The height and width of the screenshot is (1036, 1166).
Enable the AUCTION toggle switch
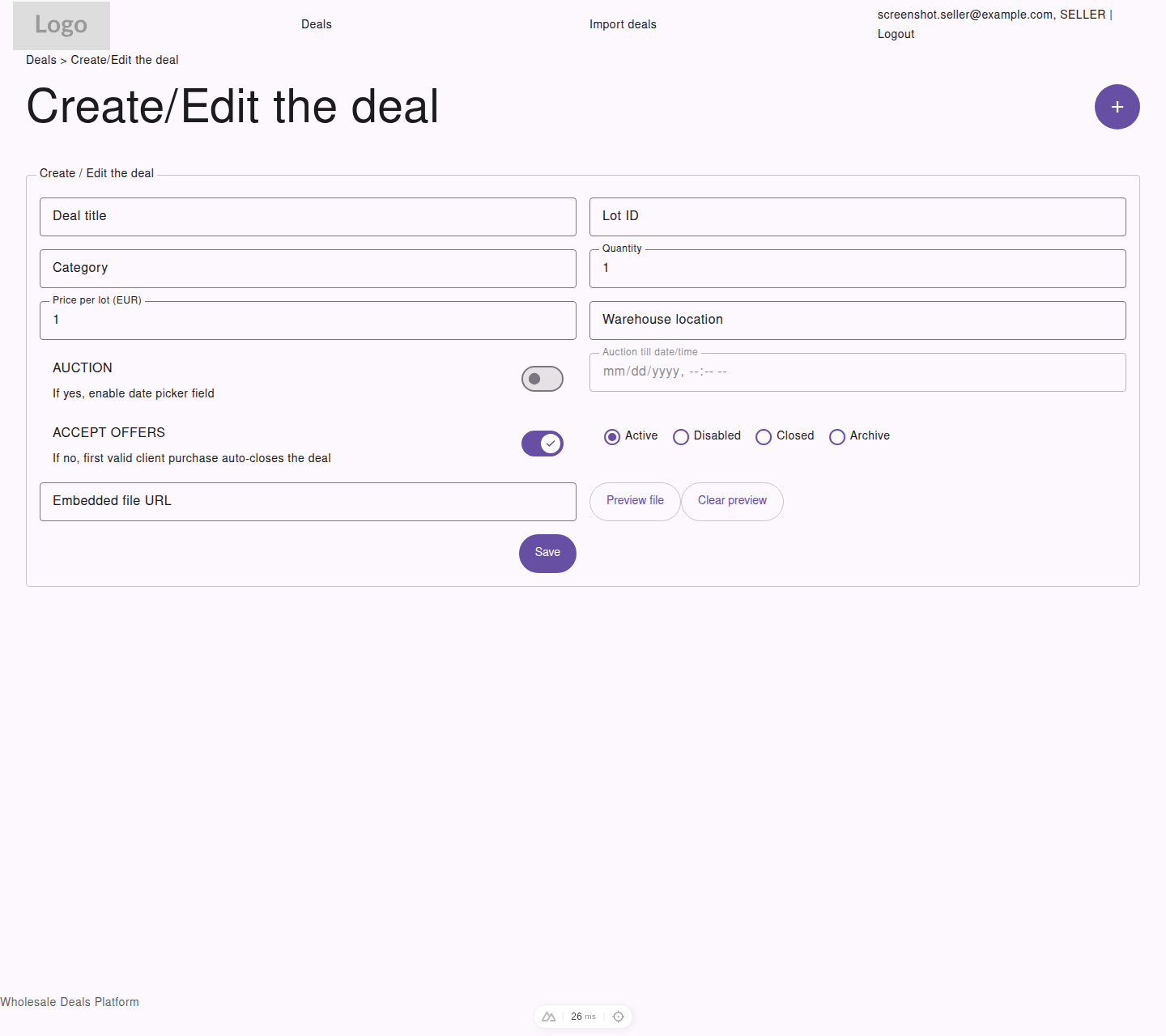[542, 379]
